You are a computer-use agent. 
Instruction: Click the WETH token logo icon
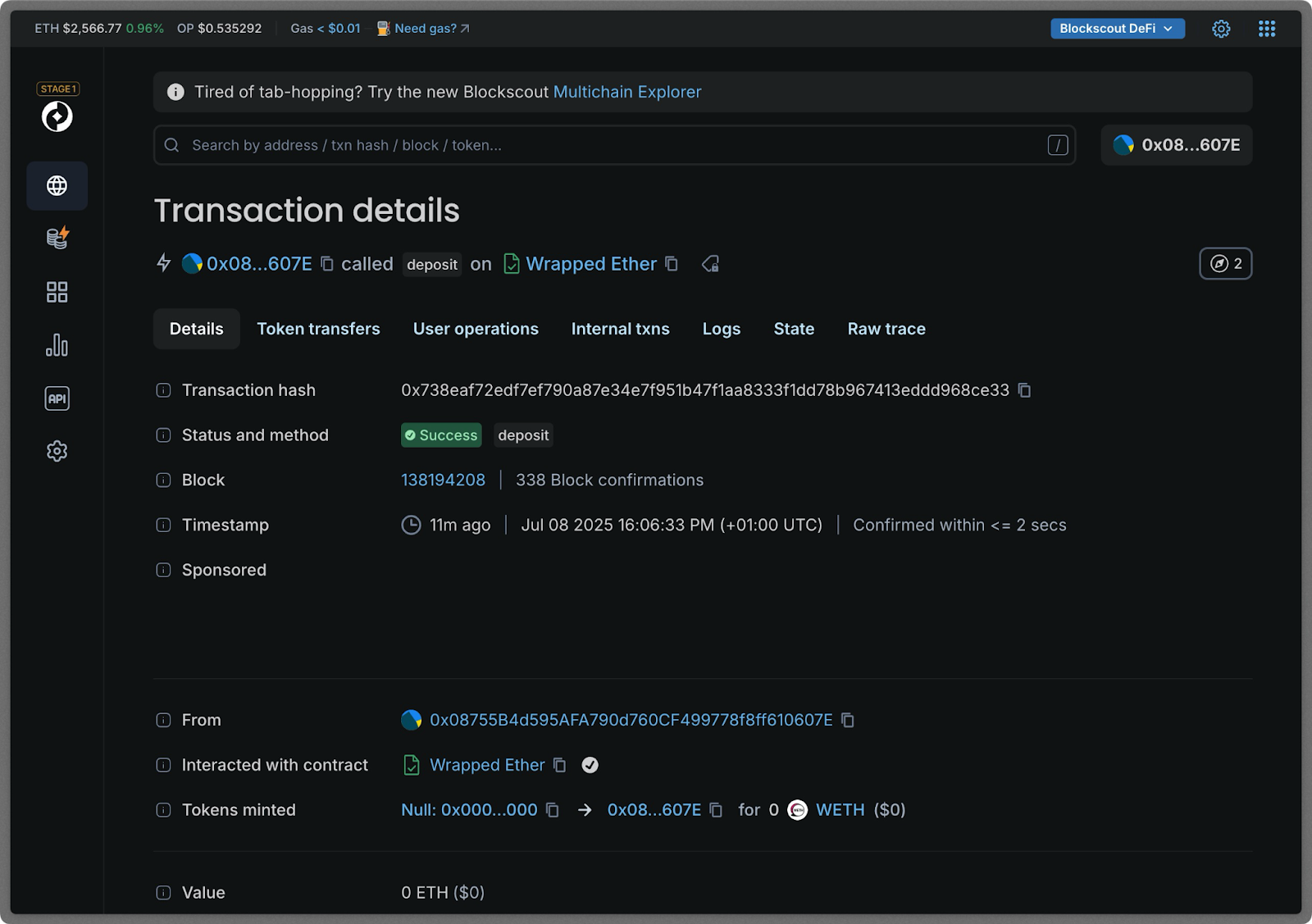pos(797,810)
